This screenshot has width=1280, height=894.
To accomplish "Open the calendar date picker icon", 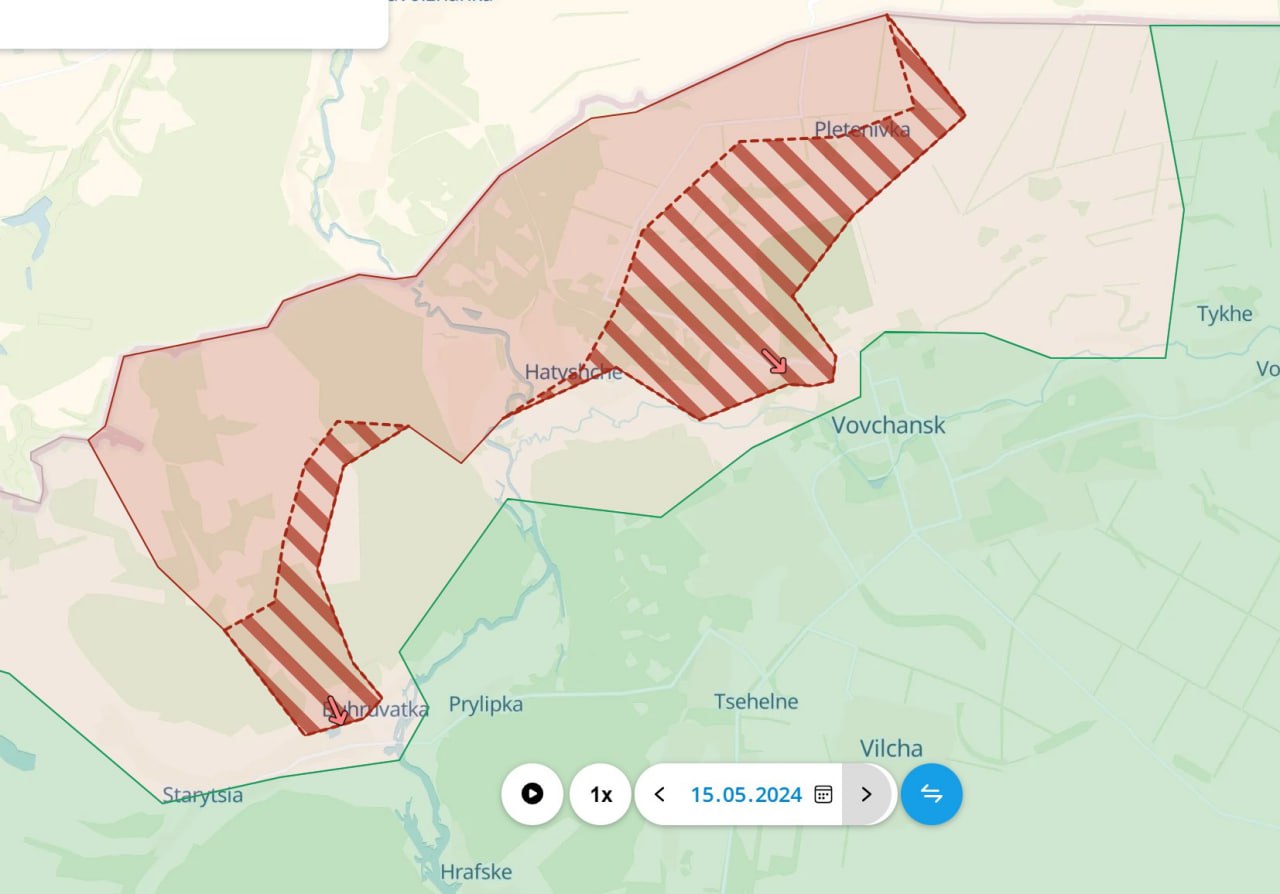I will click(x=823, y=794).
